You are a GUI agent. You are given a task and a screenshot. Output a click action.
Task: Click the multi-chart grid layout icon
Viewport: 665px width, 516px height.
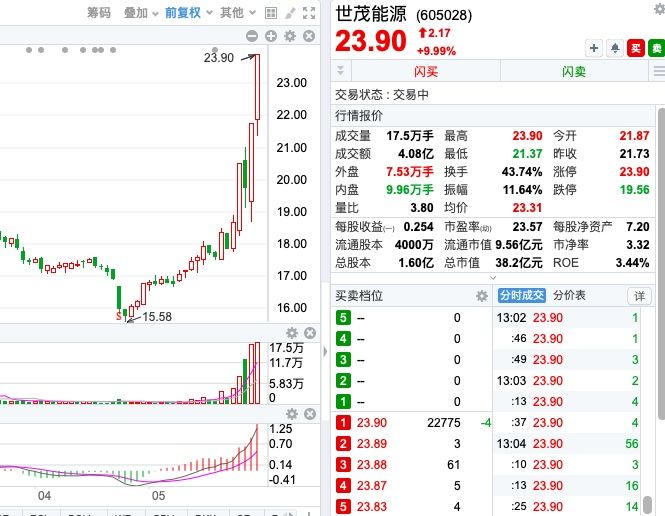tap(271, 13)
